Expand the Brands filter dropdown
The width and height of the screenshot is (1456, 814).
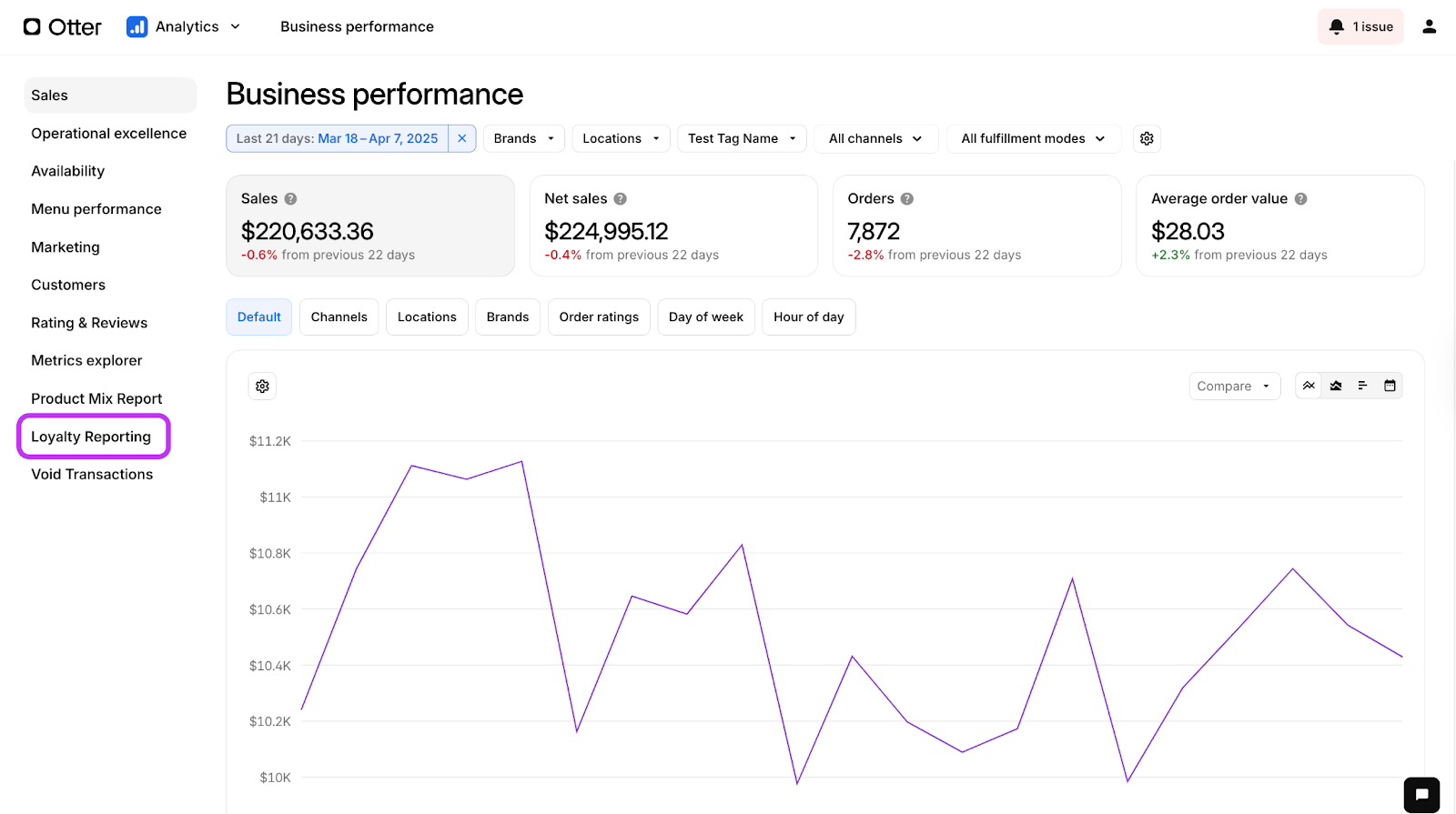pos(524,138)
